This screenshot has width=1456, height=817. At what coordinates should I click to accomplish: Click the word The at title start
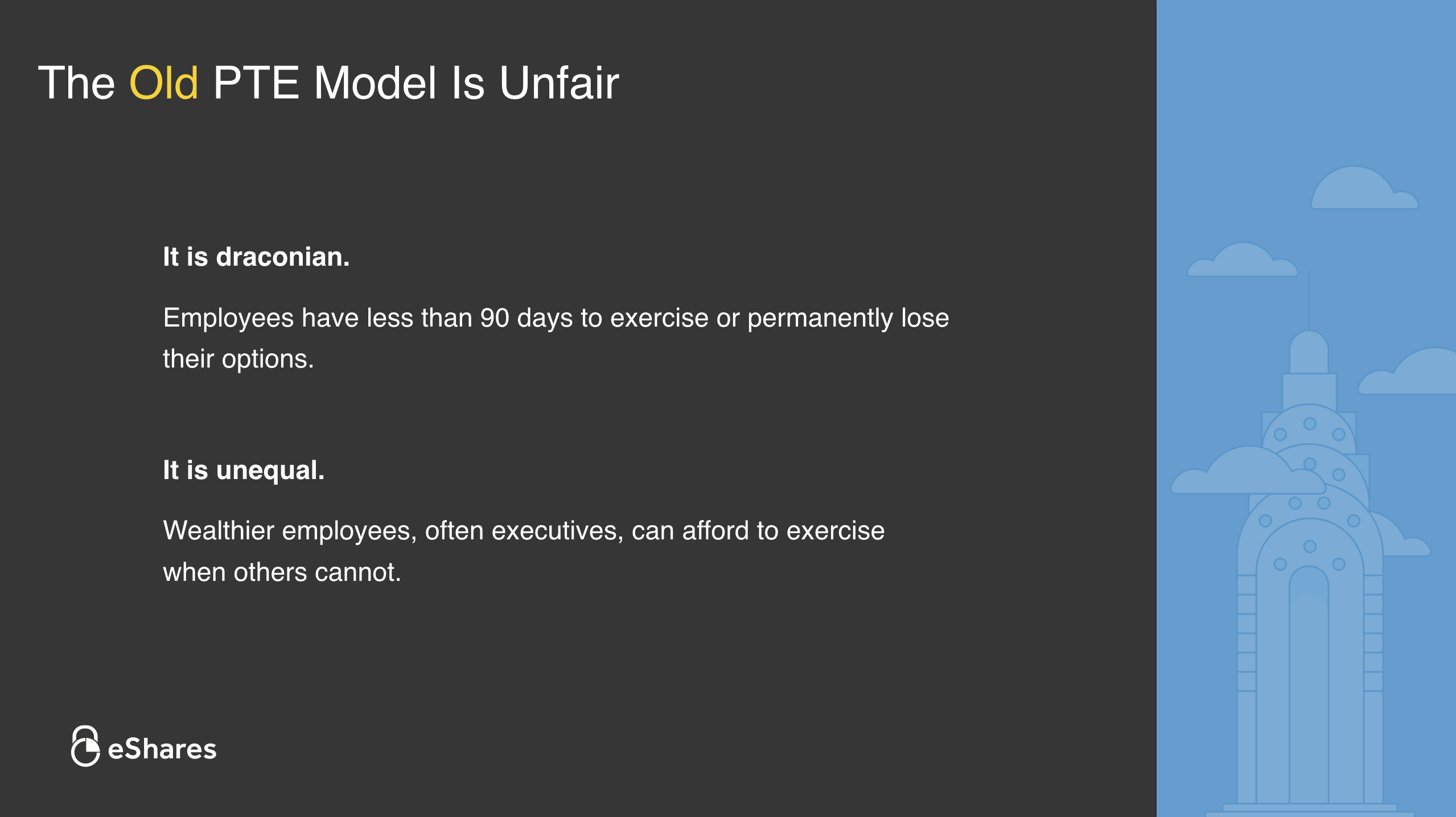[77, 83]
